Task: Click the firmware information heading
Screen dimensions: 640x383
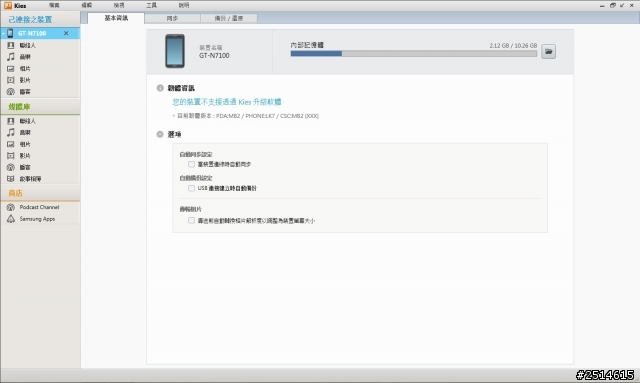Action: pos(181,88)
